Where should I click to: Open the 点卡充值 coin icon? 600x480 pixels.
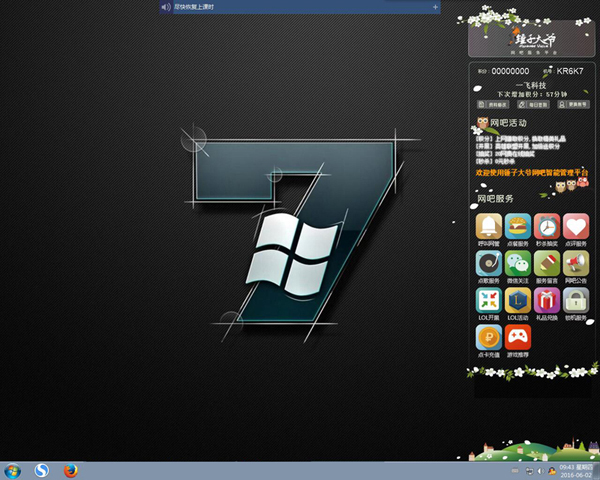489,337
